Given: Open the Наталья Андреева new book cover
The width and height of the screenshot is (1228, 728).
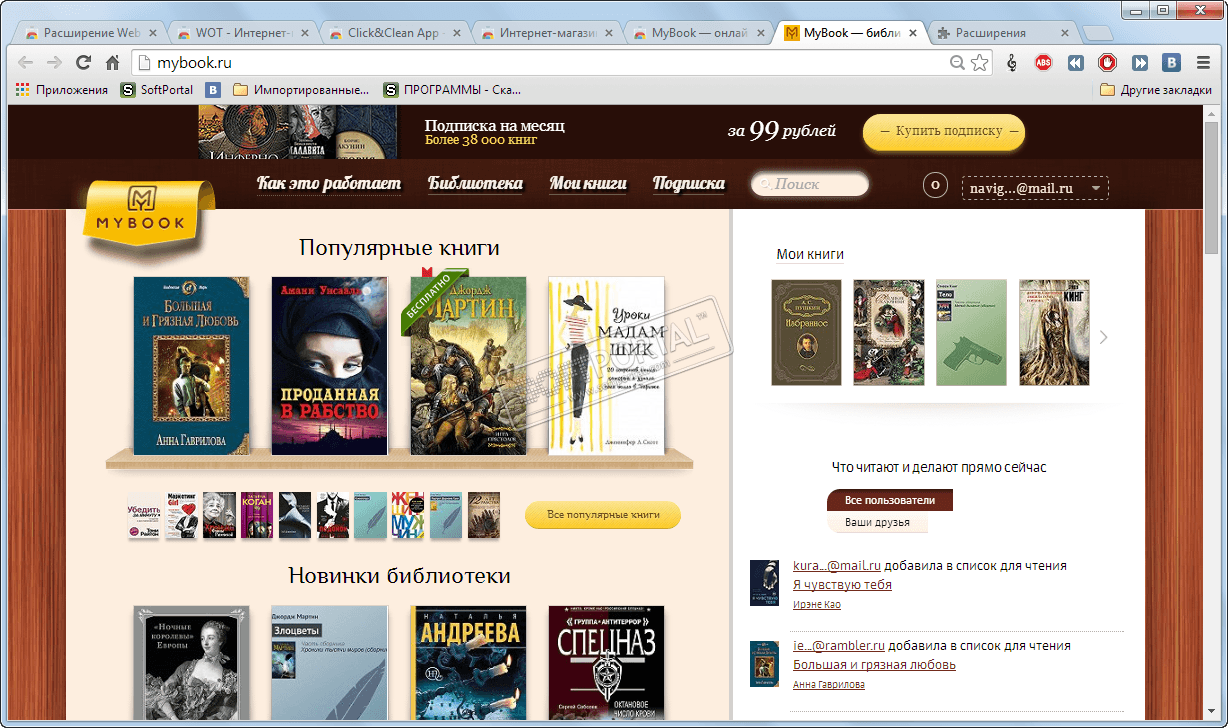Looking at the screenshot, I should pos(468,662).
